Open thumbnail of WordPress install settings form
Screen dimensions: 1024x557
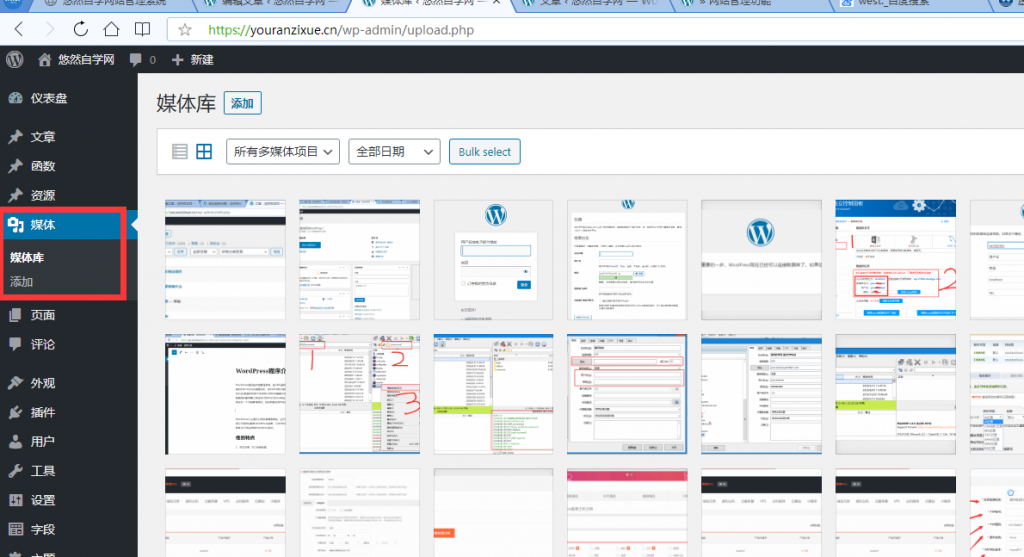pos(627,260)
